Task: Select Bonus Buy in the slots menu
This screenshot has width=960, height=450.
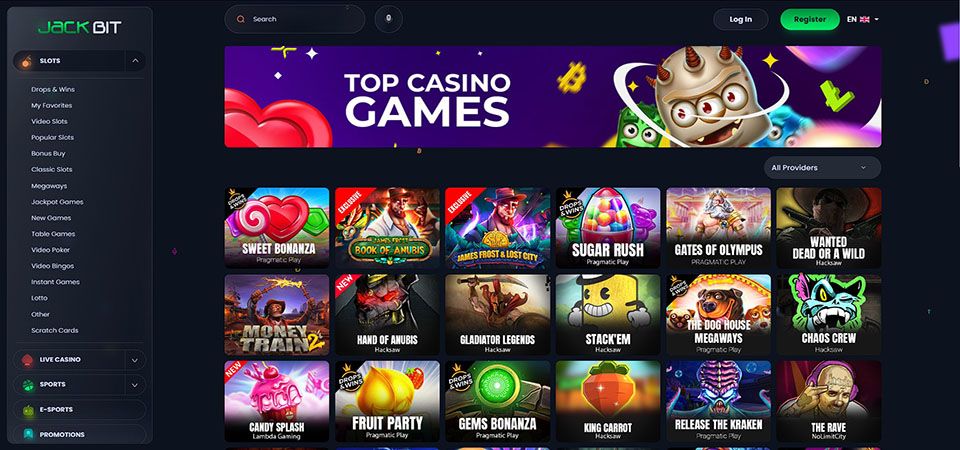Action: [48, 154]
